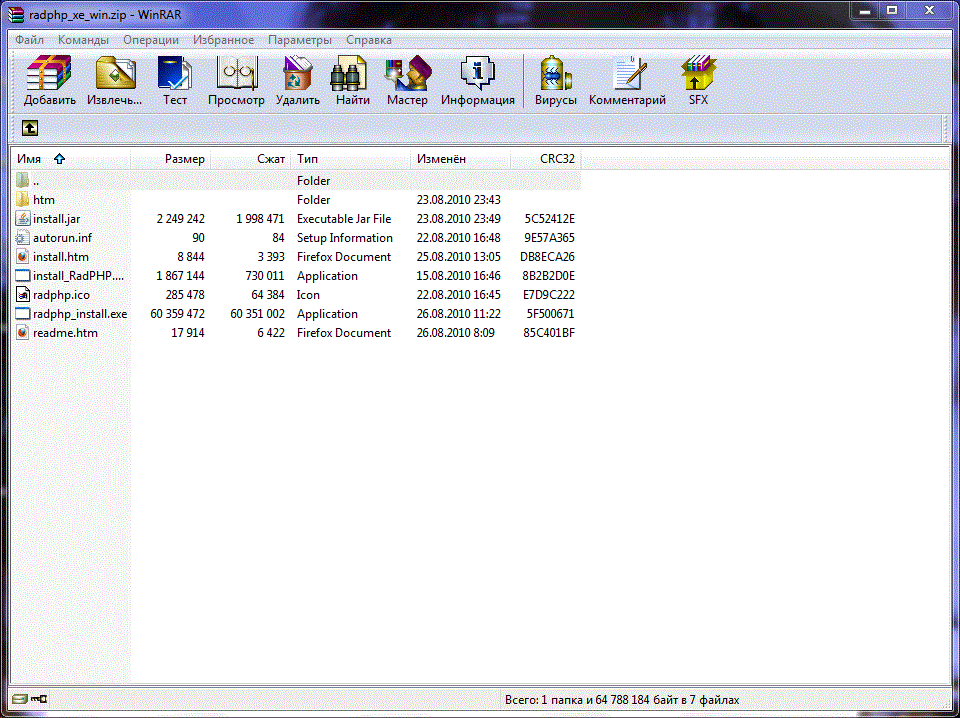Open the Операции menu
The width and height of the screenshot is (960, 718).
[x=151, y=40]
